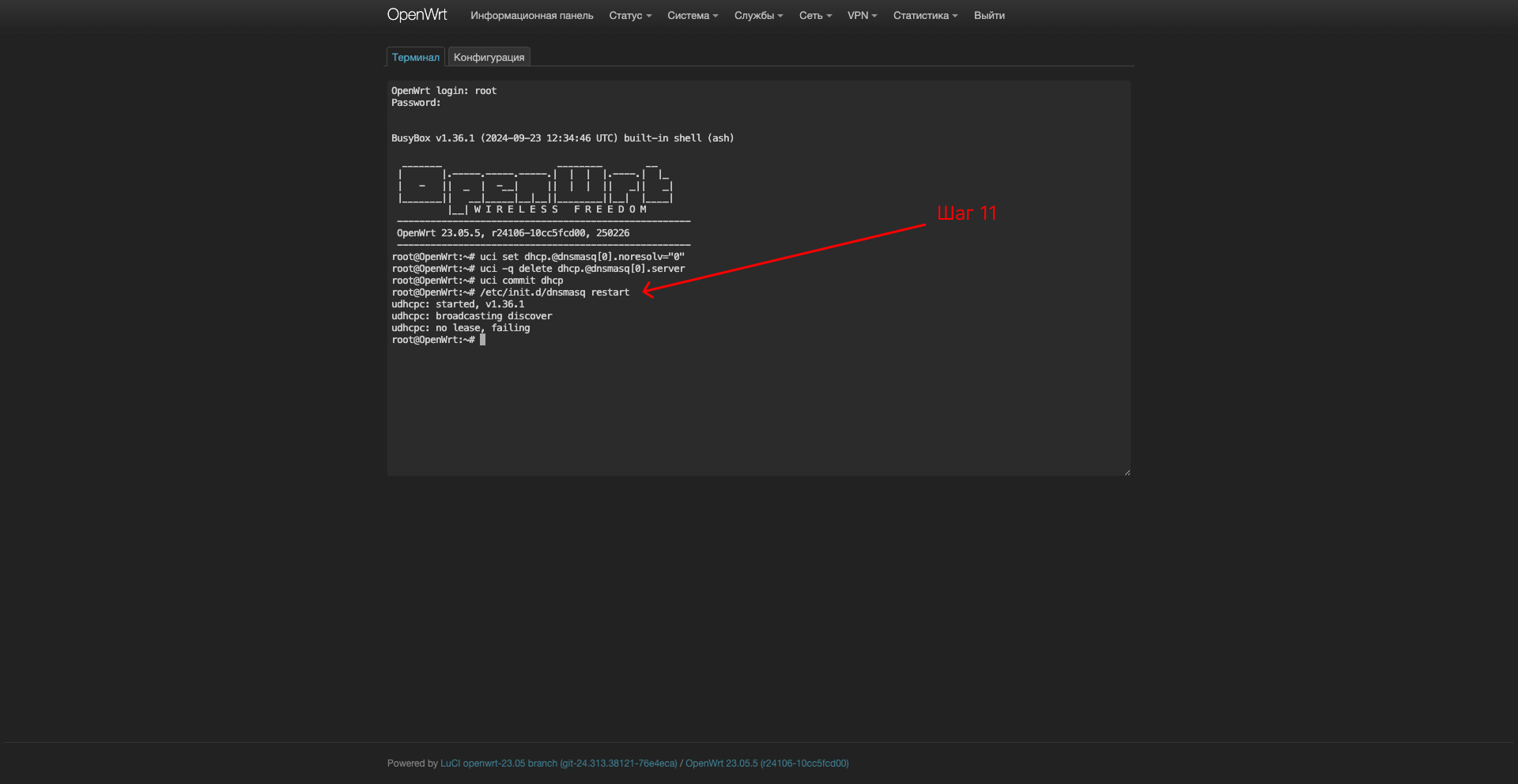This screenshot has height=784, width=1518.
Task: Click the OpenWrt logo
Action: (x=417, y=15)
